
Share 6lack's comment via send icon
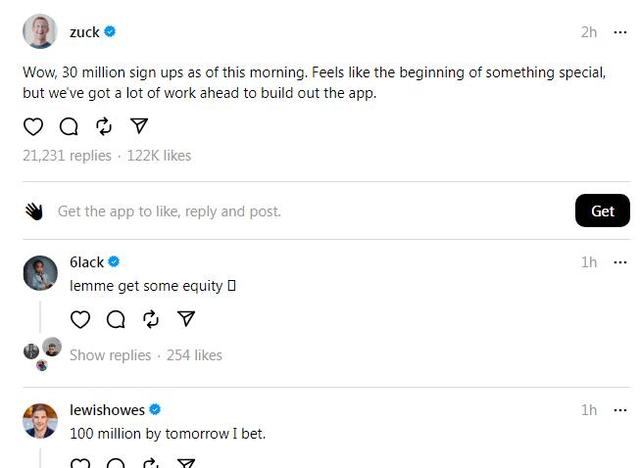(186, 319)
